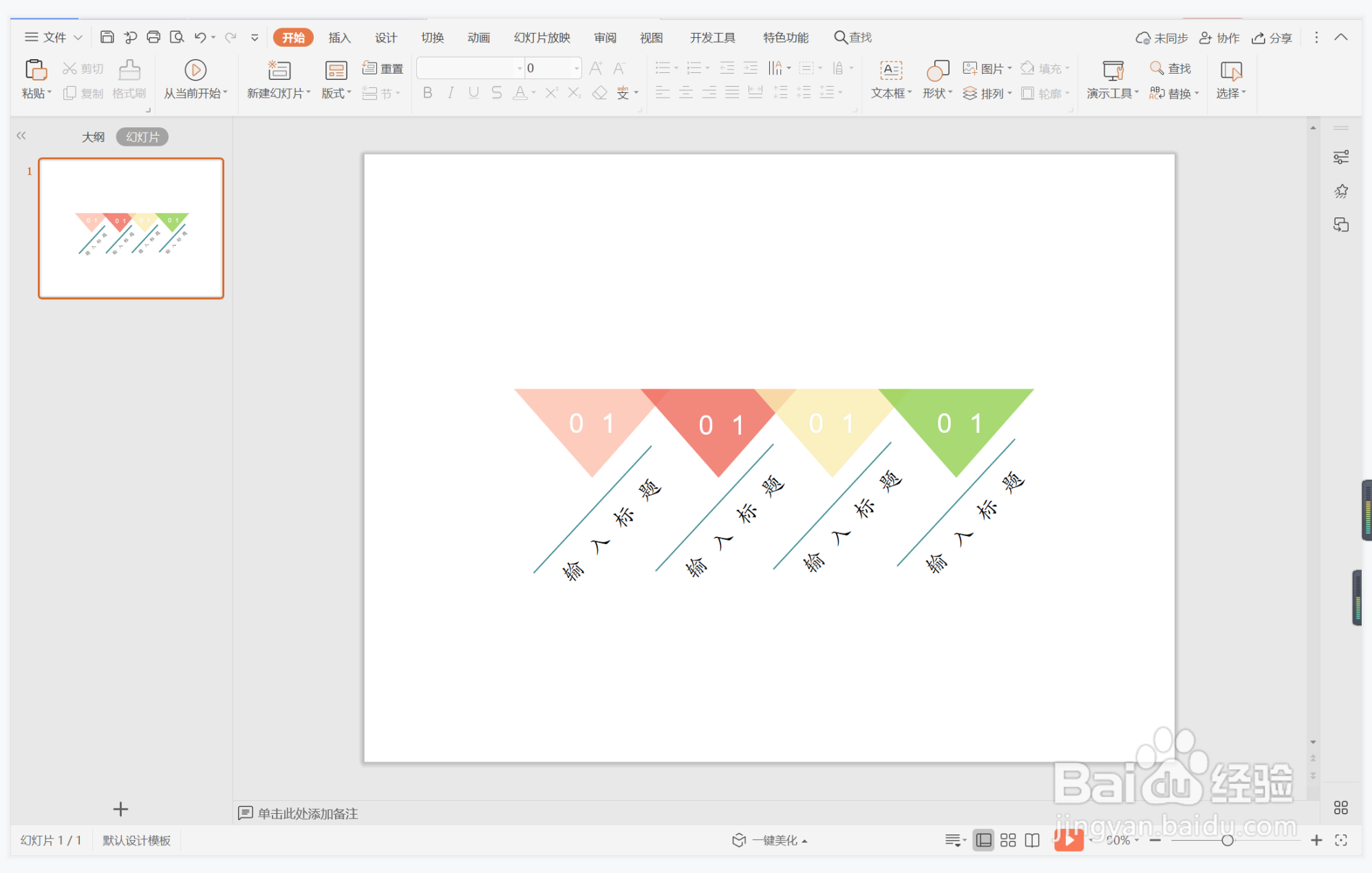Open the Insert ribbon tab
This screenshot has width=1372, height=873.
(339, 37)
